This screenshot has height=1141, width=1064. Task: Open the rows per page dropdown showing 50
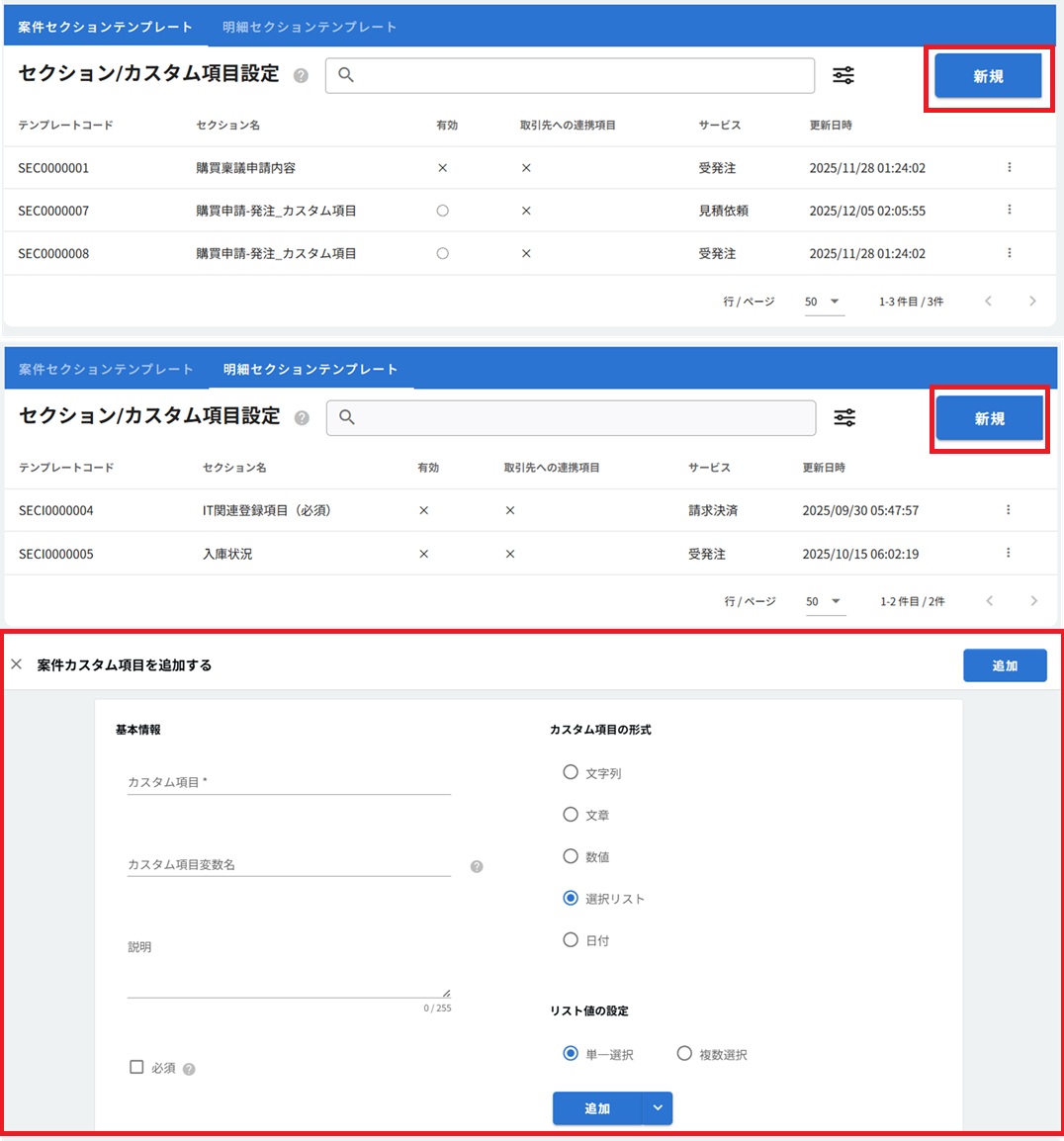[823, 302]
